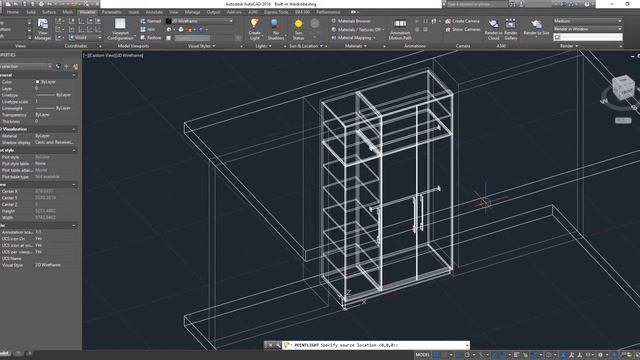Image resolution: width=640 pixels, height=360 pixels.
Task: Click the Color ByLayer property swatch
Action: click(x=38, y=82)
